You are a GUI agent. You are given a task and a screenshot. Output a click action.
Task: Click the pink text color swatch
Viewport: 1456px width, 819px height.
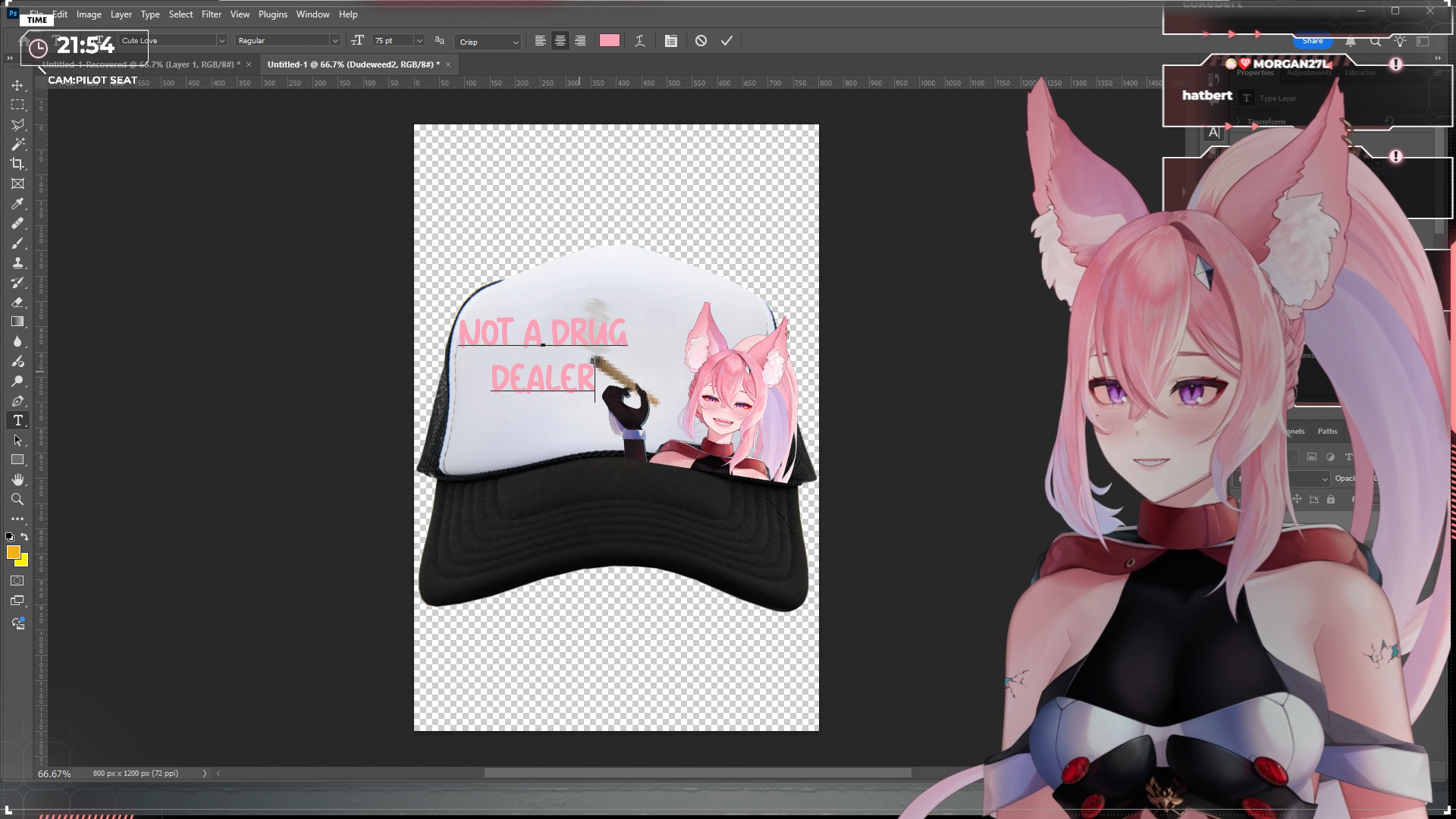609,41
